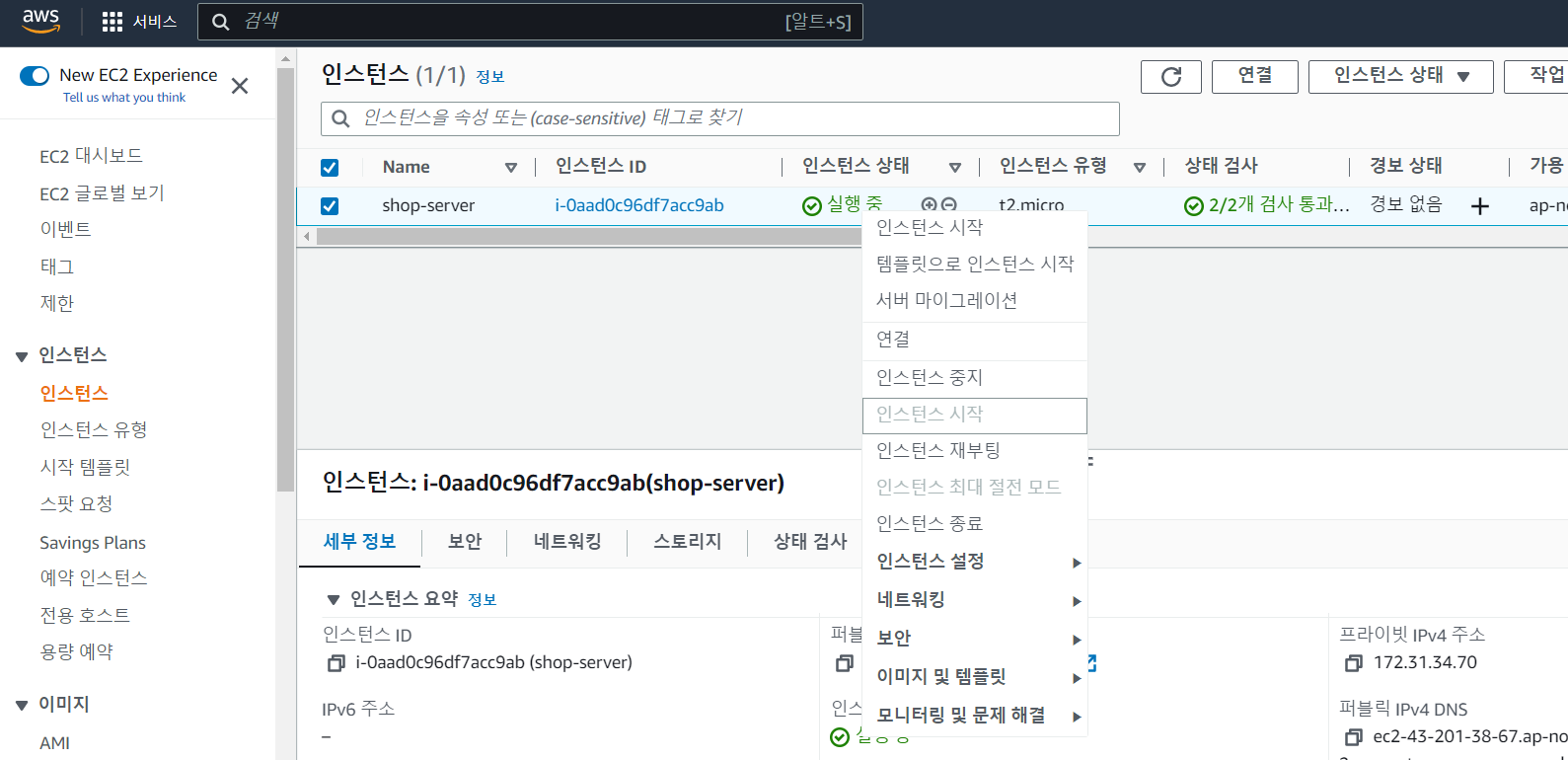The height and width of the screenshot is (760, 1568).
Task: Click the zoom-out icon beside 실행 중
Action: click(x=948, y=204)
